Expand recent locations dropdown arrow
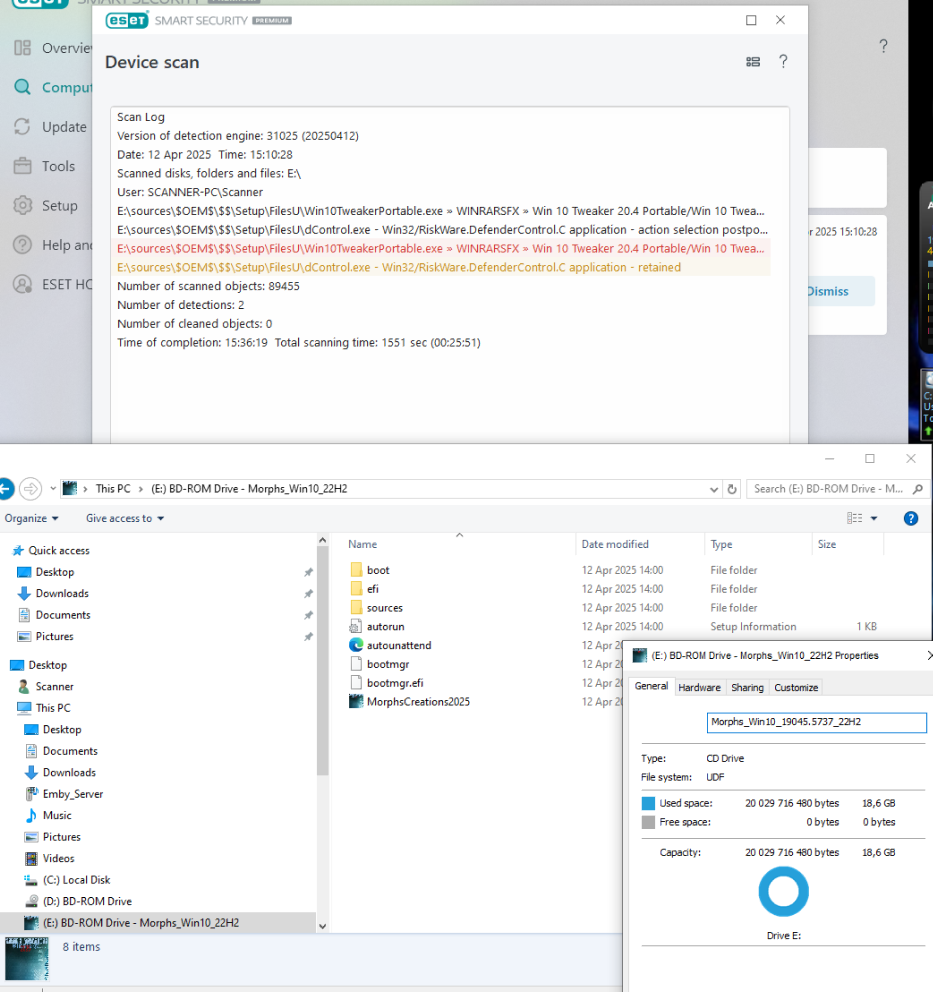Viewport: 933px width, 992px height. click(53, 488)
